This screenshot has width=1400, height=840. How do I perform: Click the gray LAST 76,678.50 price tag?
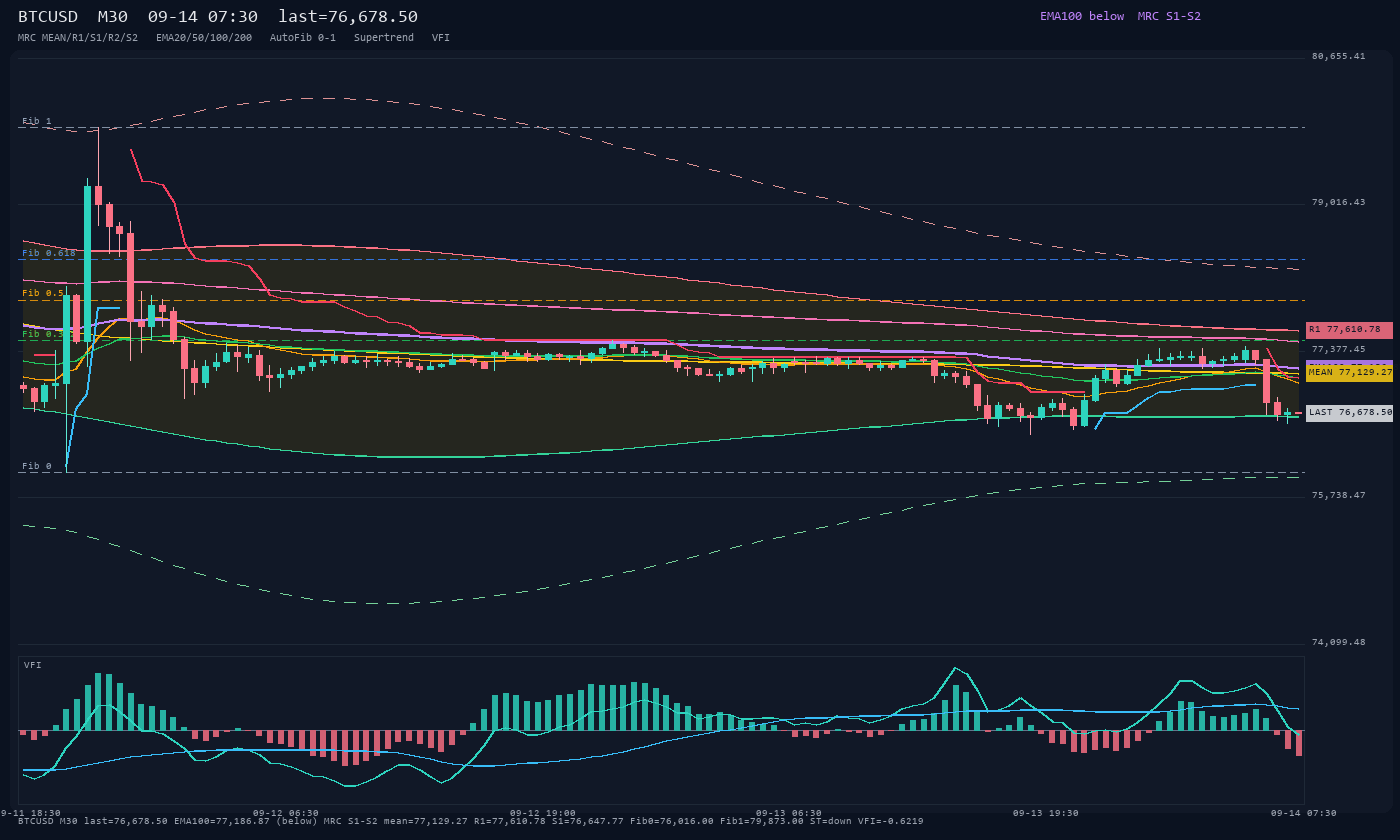tap(1349, 412)
